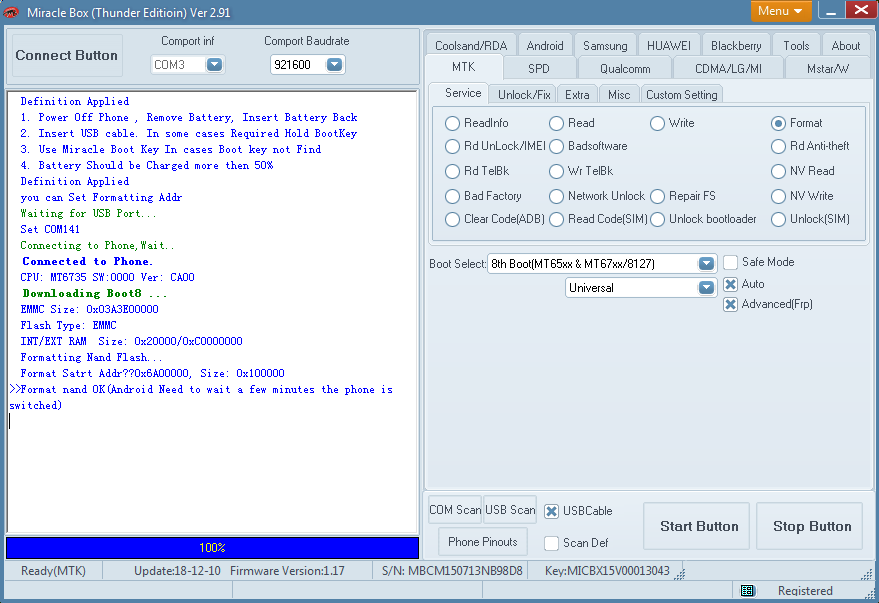The height and width of the screenshot is (603, 879).
Task: Select the Clear Code(ADB) option
Action: (x=452, y=220)
